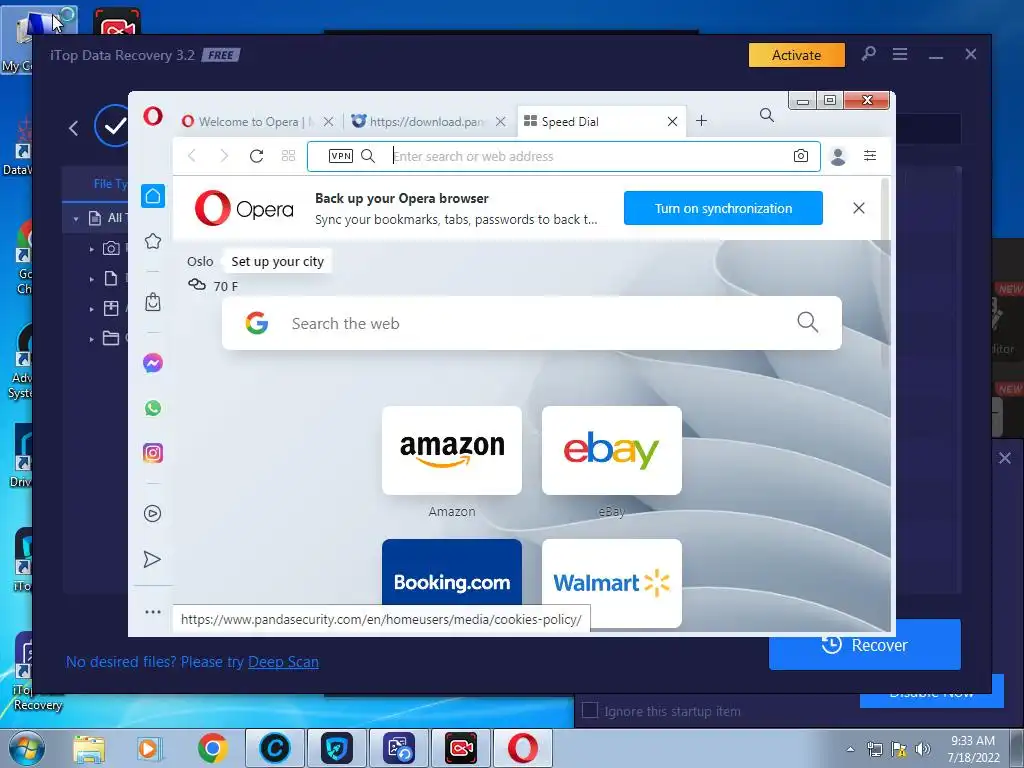Open the Walmart speed dial tile

(x=612, y=583)
